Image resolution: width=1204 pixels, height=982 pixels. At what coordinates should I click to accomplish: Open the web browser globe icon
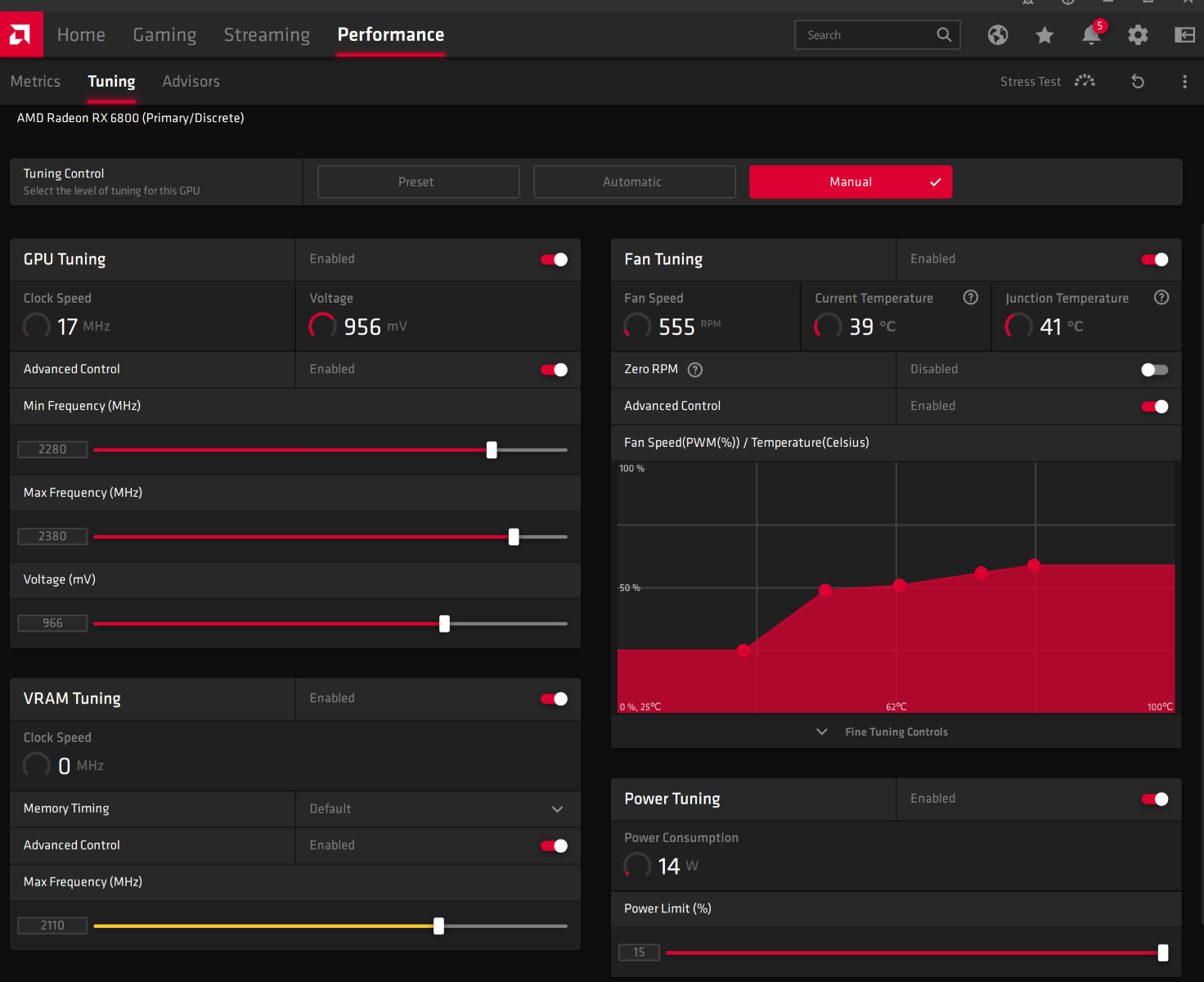(998, 34)
